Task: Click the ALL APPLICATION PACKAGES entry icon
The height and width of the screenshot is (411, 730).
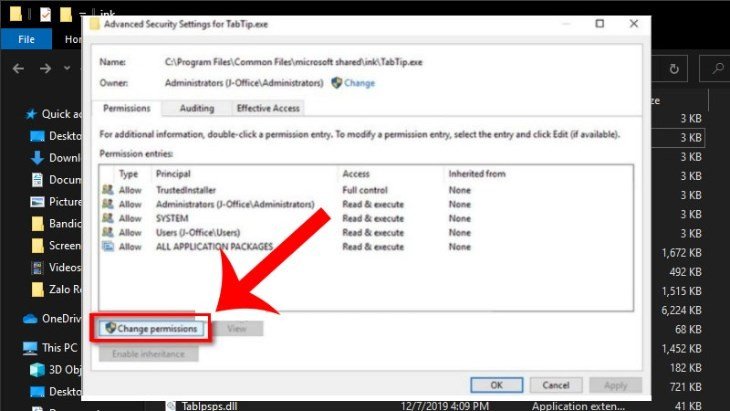Action: tap(107, 246)
